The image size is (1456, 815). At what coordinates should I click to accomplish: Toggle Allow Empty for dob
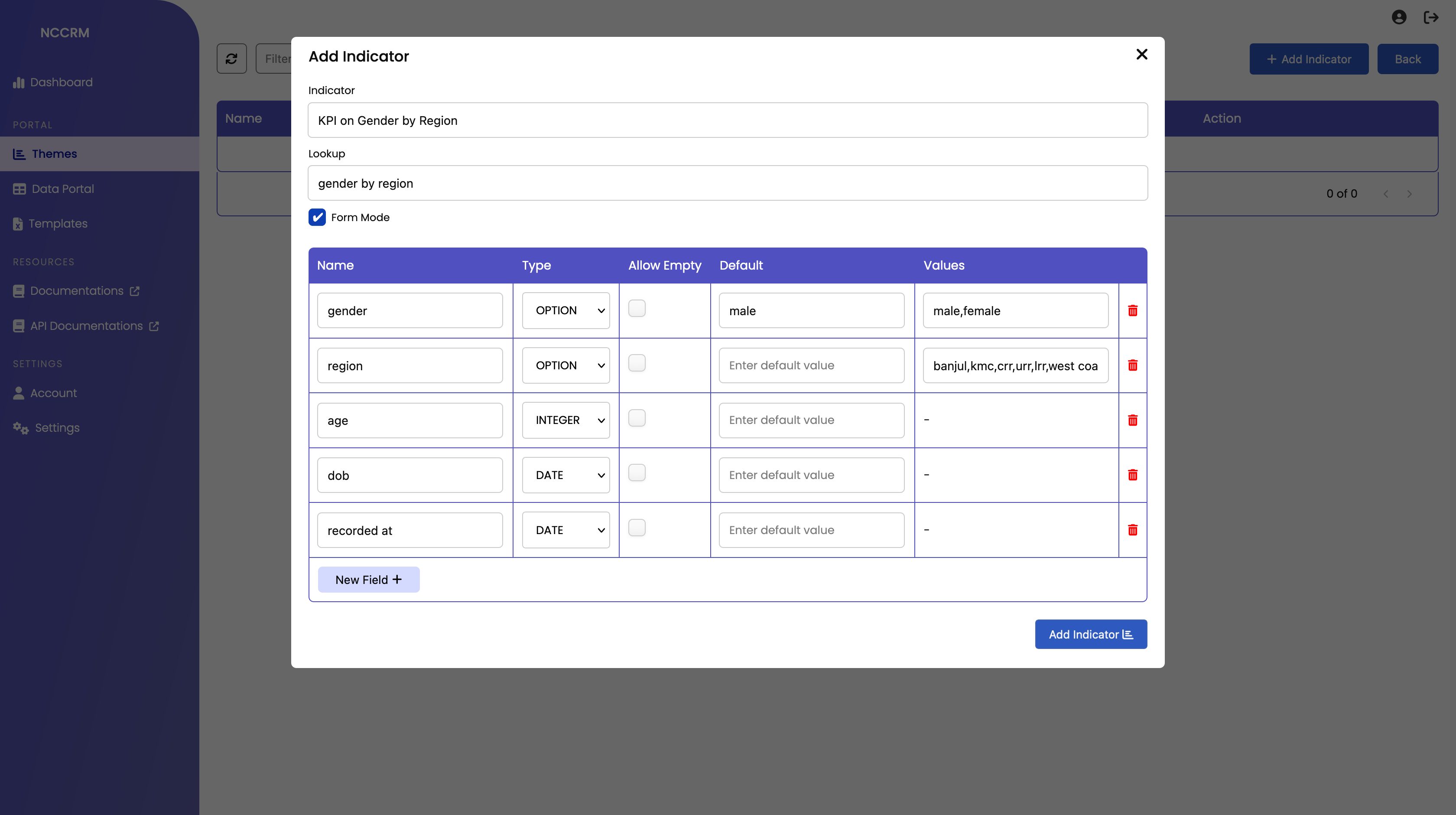point(637,473)
